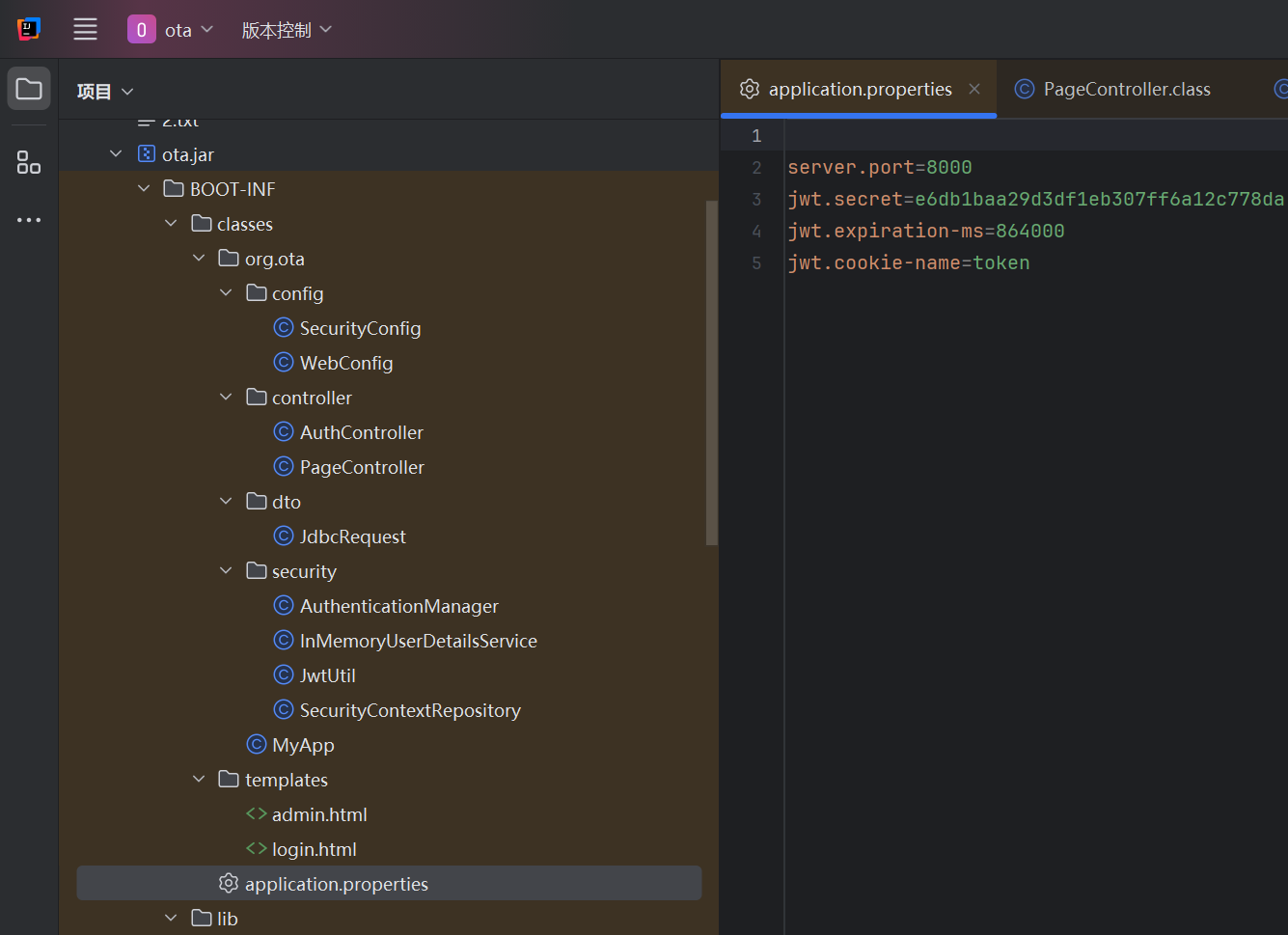The image size is (1288, 935).
Task: Open the InMemoryUserDetailsService class
Action: click(x=419, y=641)
